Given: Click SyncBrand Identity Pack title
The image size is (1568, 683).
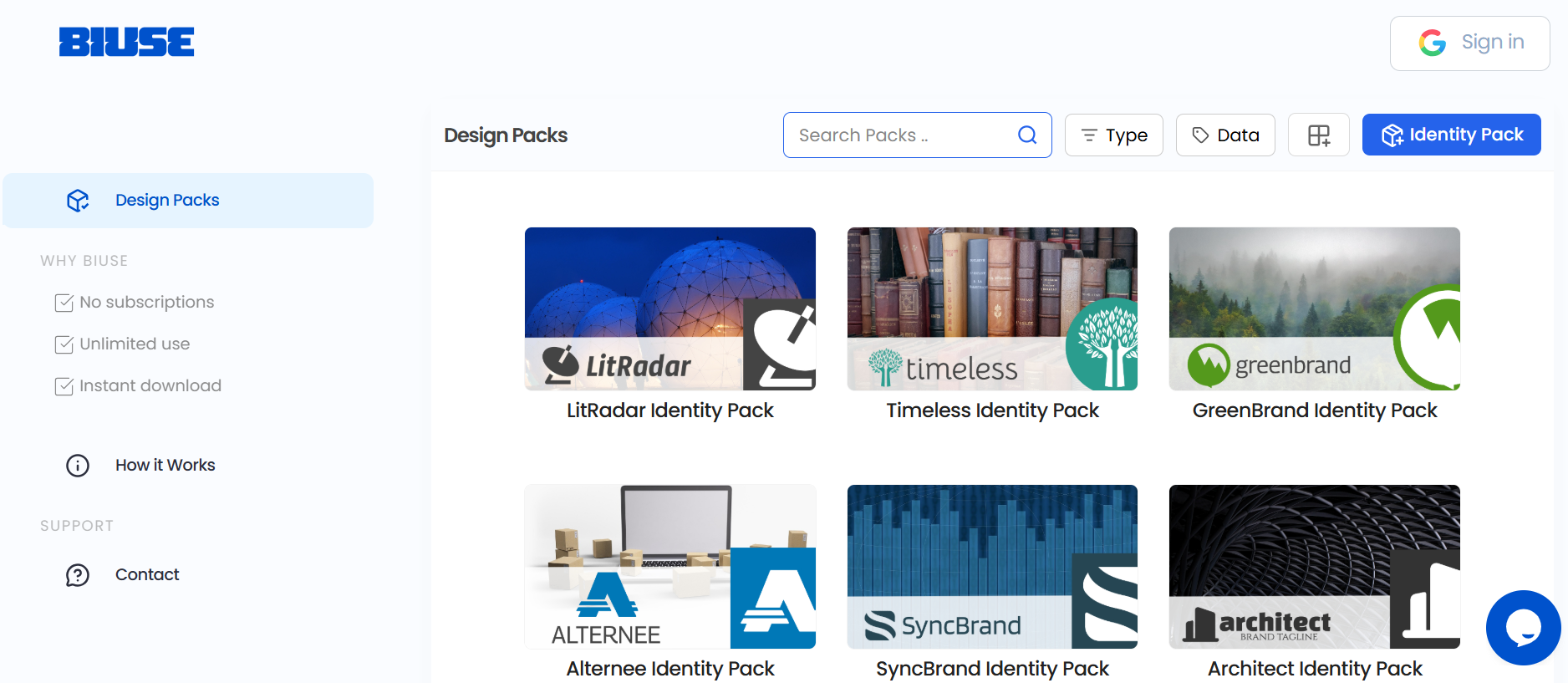Looking at the screenshot, I should click(x=992, y=669).
